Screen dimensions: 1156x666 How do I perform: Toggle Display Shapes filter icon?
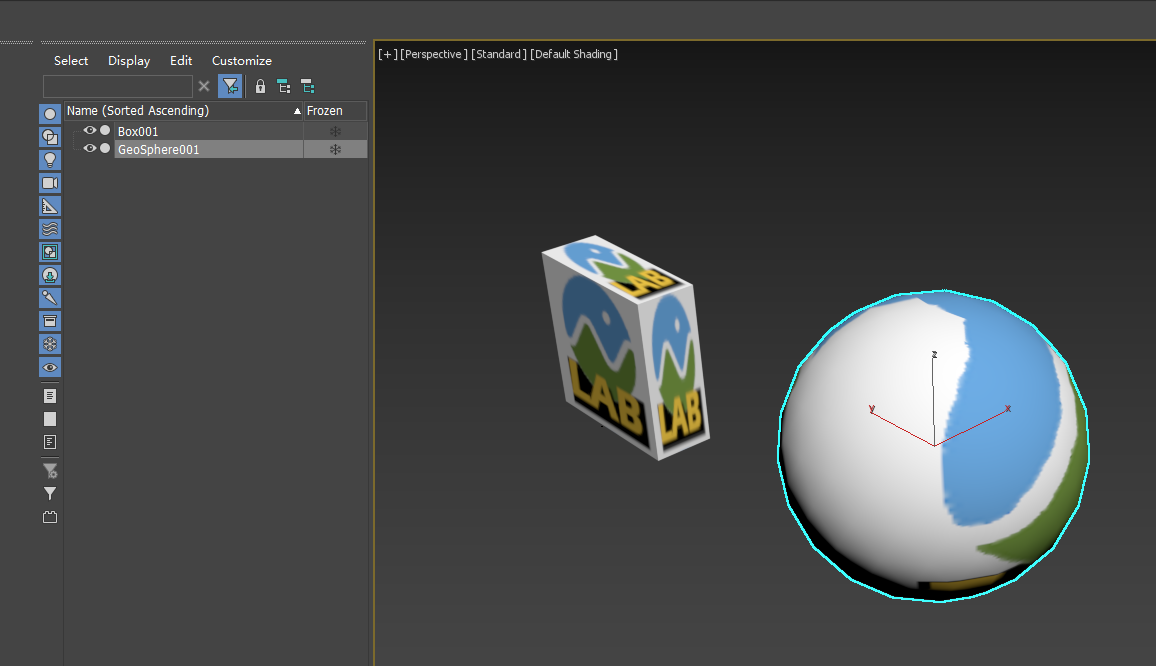click(50, 136)
